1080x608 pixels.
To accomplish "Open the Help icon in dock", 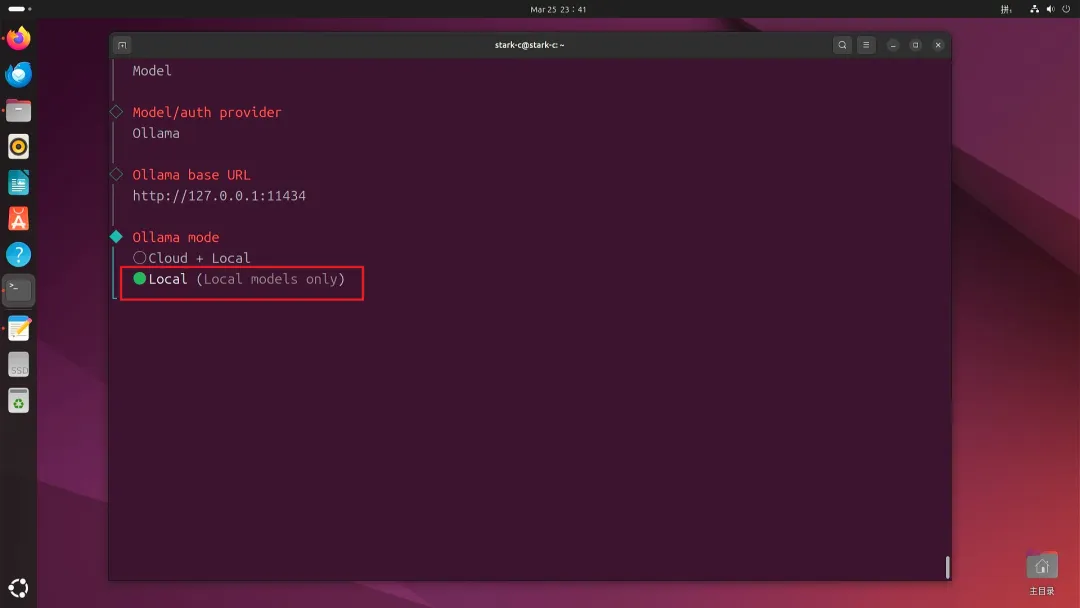I will pos(19,255).
